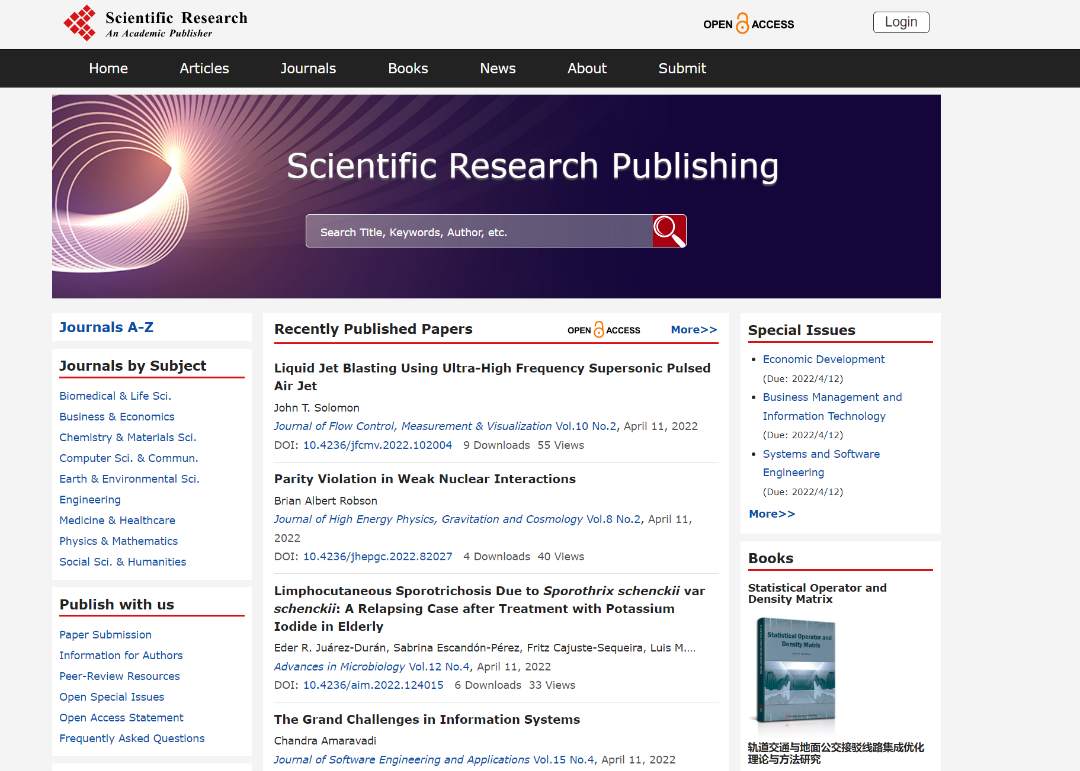The width and height of the screenshot is (1080, 771).
Task: Click the Open Access badge beside Recently Published Papers
Action: (x=604, y=330)
